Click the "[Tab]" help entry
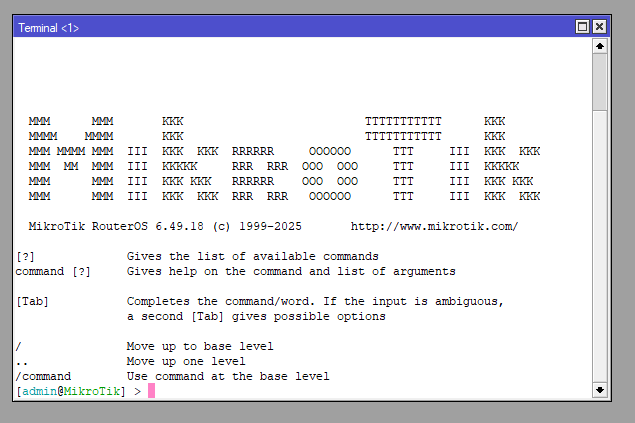Screen dimensions: 635x423 tap(32, 302)
